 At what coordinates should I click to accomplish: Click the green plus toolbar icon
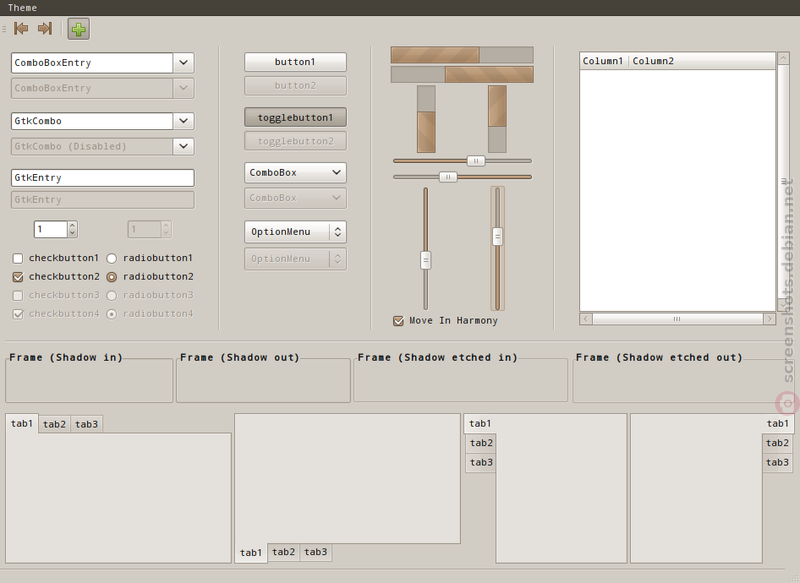click(x=79, y=29)
